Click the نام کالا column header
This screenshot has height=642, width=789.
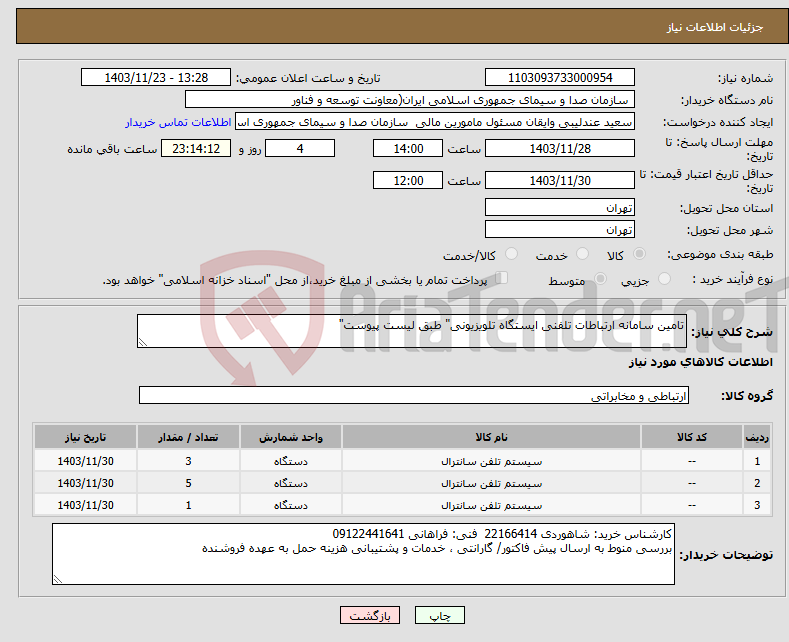tap(491, 437)
